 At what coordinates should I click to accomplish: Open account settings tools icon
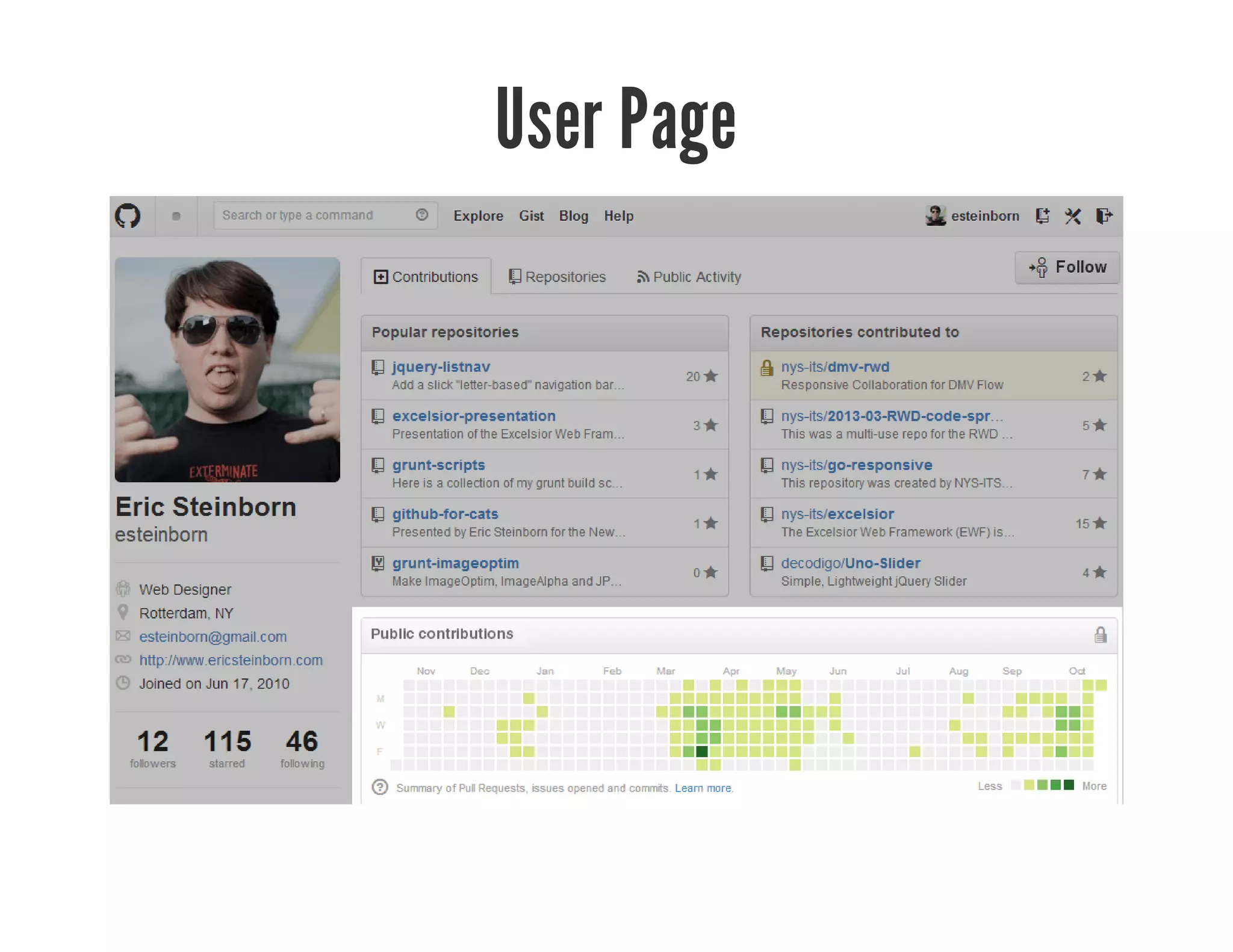[1073, 215]
